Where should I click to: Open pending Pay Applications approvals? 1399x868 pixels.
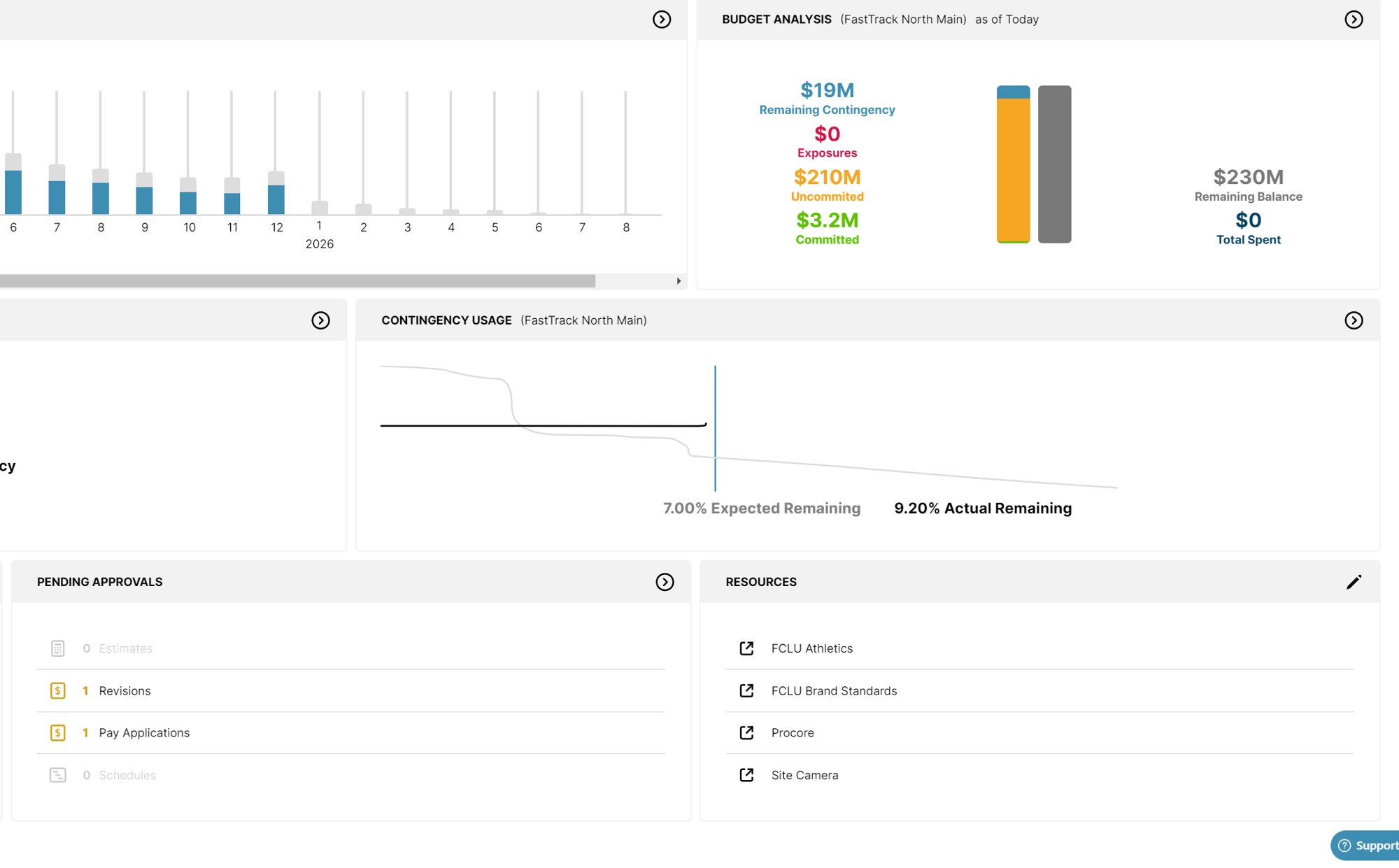350,733
